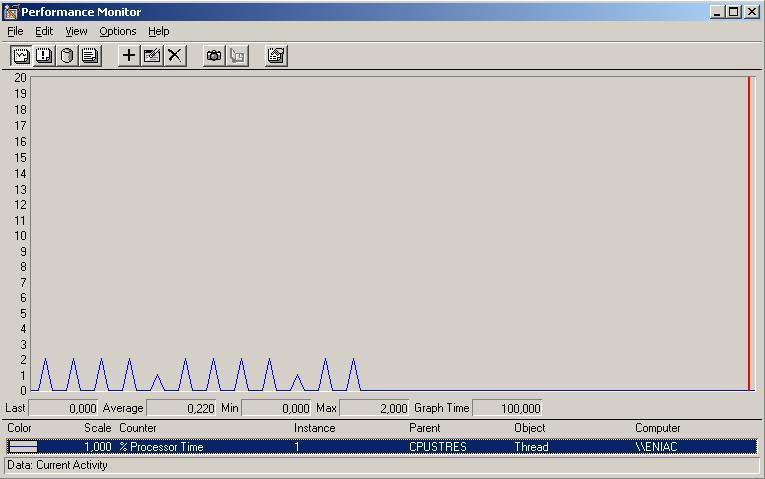Switch to the Chart view icon
This screenshot has height=479, width=765.
point(21,56)
